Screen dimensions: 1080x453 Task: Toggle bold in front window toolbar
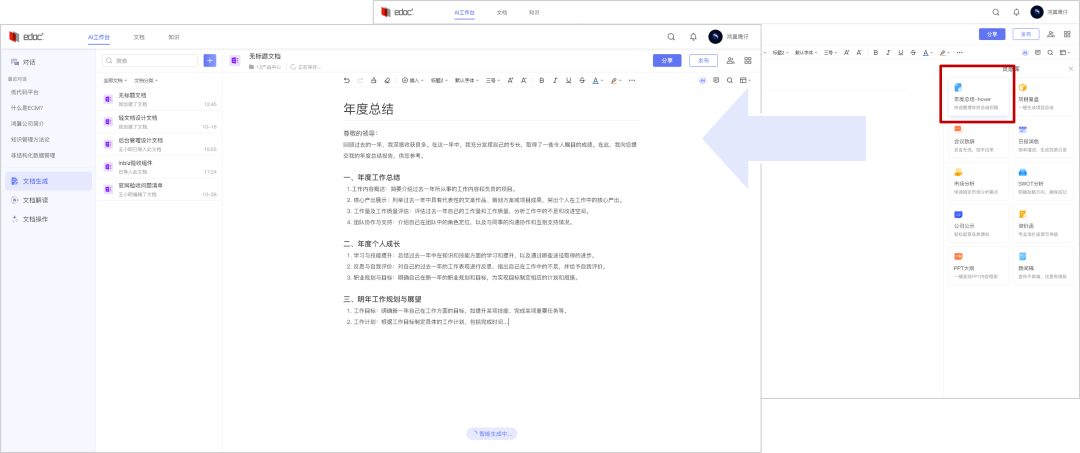542,81
